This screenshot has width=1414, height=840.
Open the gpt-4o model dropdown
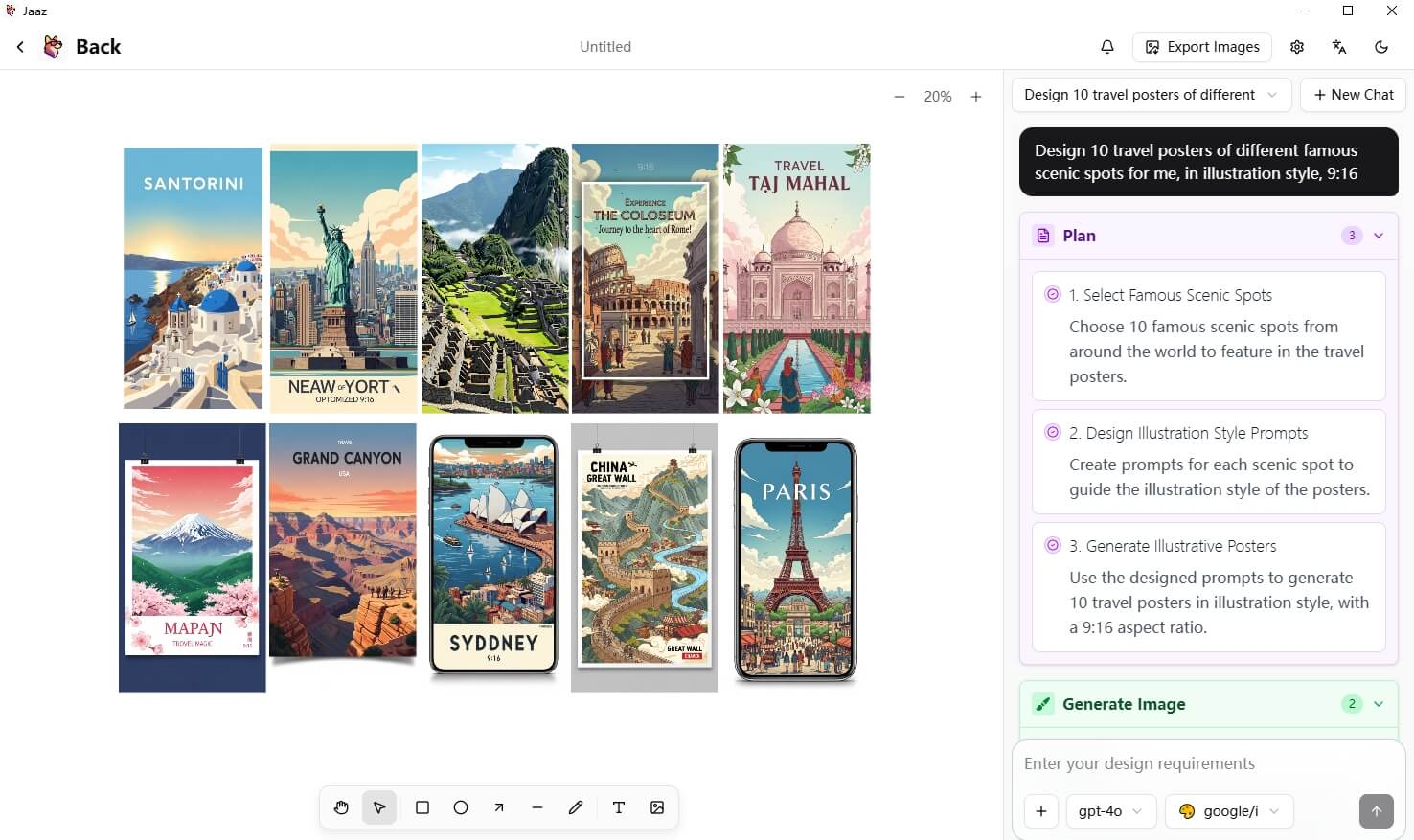[x=1111, y=811]
